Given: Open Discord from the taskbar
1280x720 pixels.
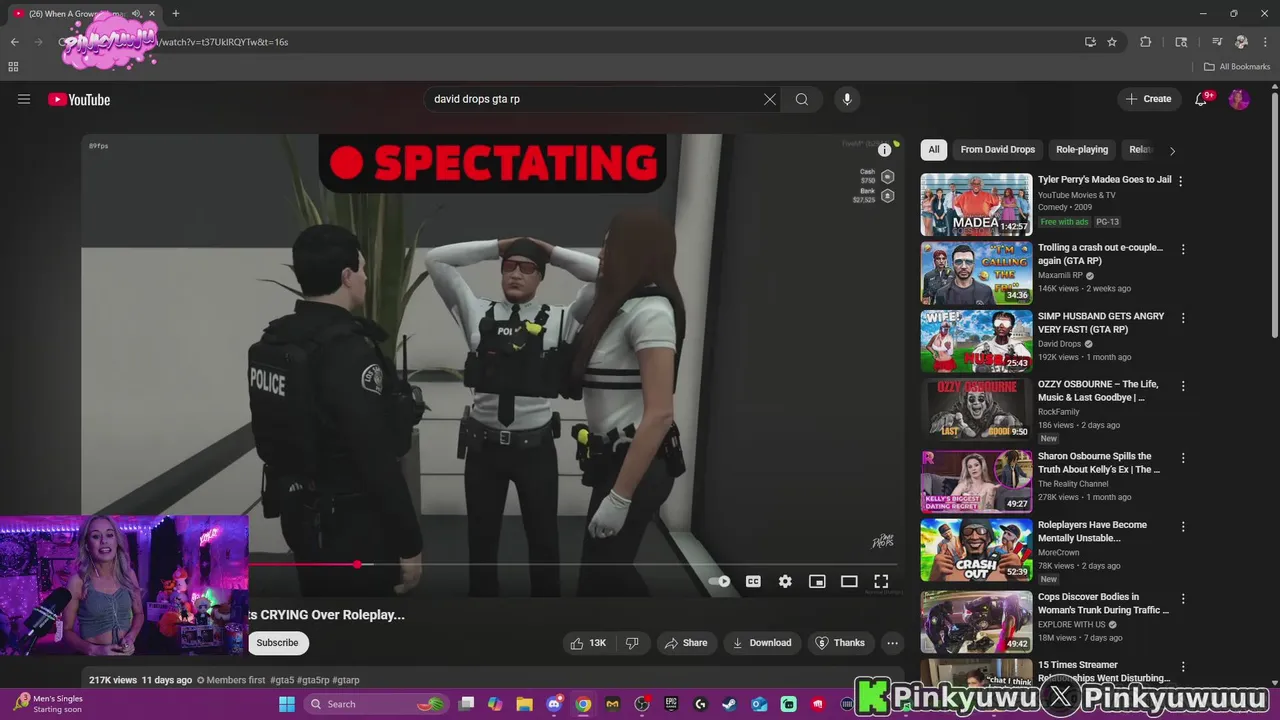Looking at the screenshot, I should 554,704.
